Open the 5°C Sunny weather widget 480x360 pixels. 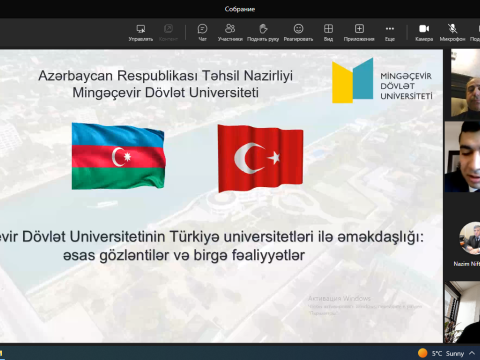coord(441,353)
